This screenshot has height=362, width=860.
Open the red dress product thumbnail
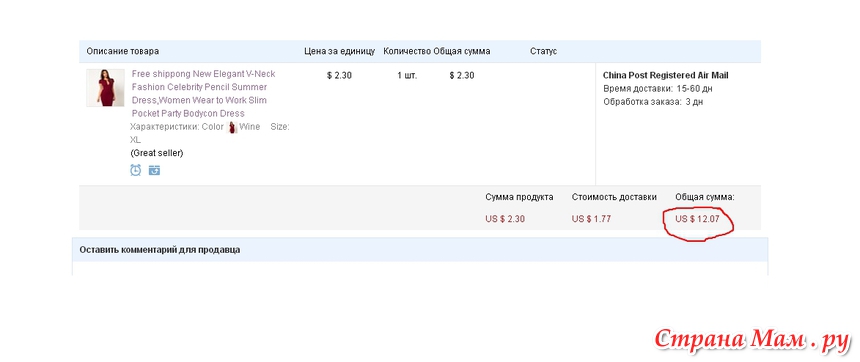pos(105,88)
